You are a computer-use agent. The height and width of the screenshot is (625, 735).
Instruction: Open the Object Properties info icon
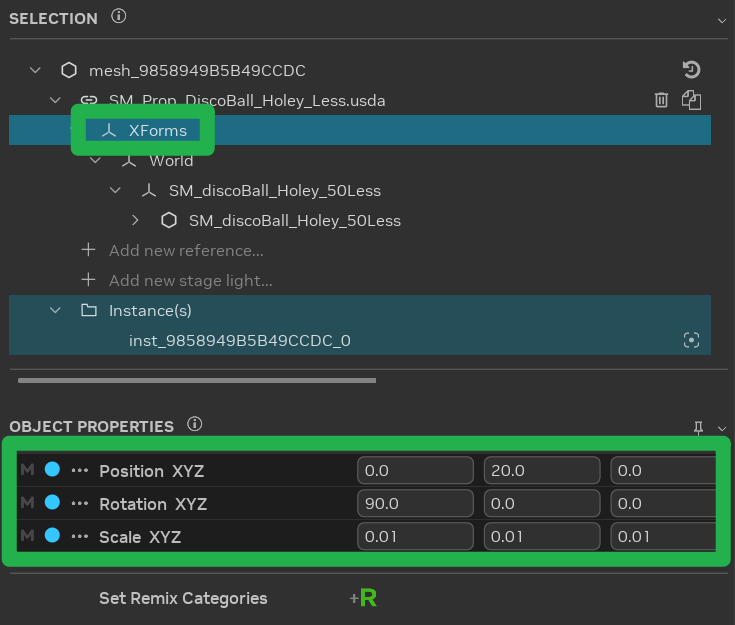click(195, 425)
